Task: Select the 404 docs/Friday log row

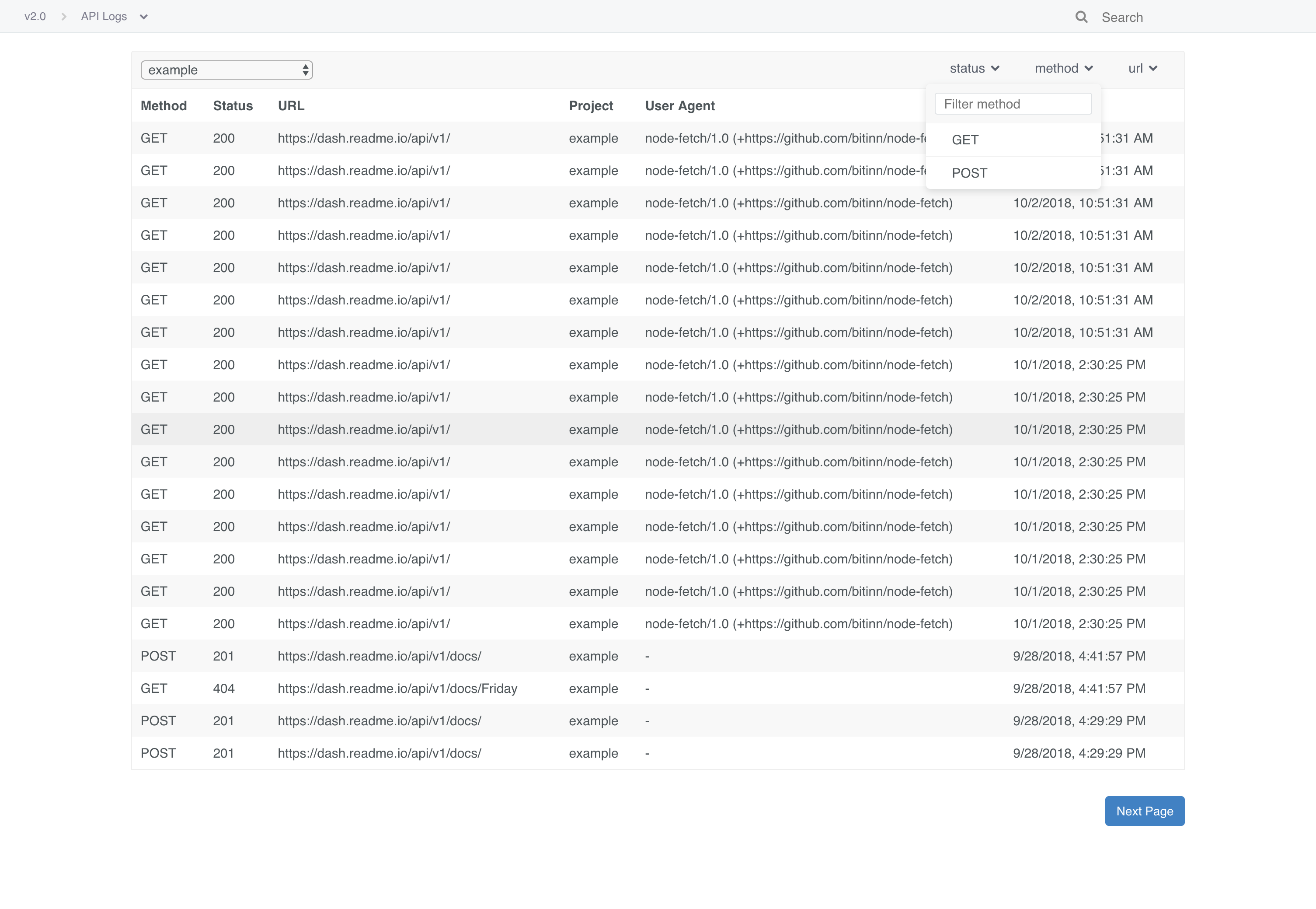Action: 397,689
